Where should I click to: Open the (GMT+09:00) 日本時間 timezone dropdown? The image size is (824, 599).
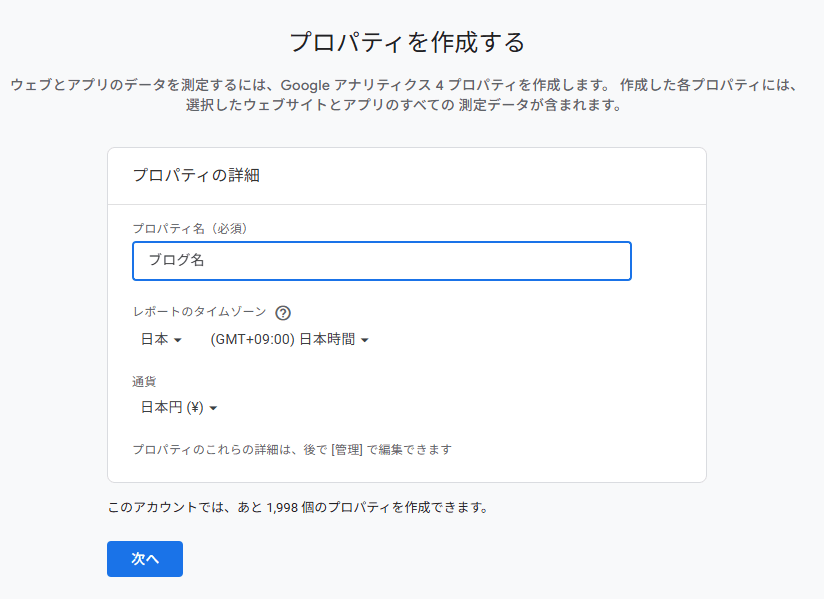[x=289, y=339]
